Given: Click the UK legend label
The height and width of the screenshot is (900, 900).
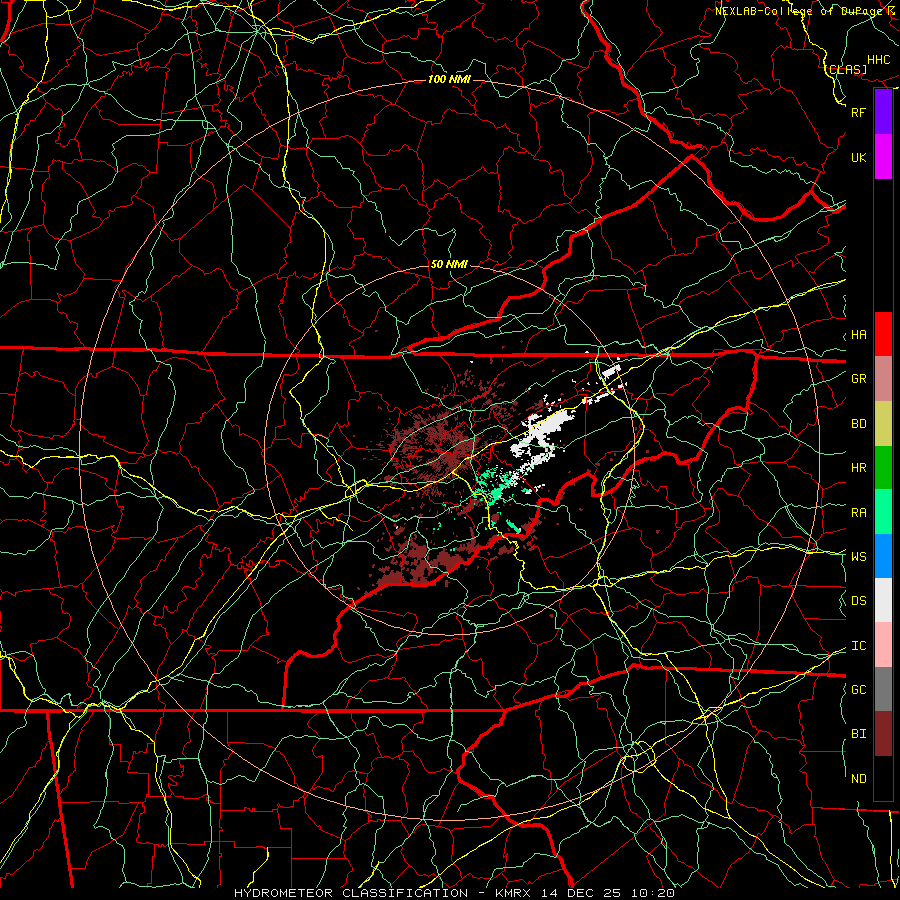Looking at the screenshot, I should (x=858, y=157).
